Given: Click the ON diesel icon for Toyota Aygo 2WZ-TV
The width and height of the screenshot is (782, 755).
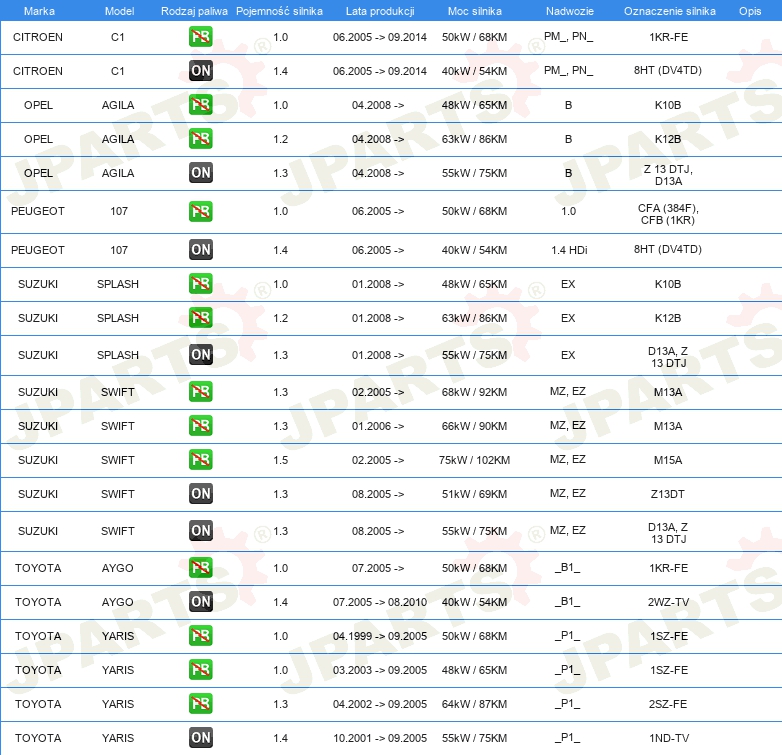Looking at the screenshot, I should [200, 602].
